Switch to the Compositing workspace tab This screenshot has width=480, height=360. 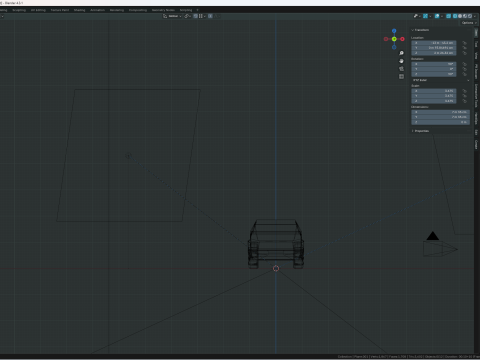pyautogui.click(x=138, y=10)
